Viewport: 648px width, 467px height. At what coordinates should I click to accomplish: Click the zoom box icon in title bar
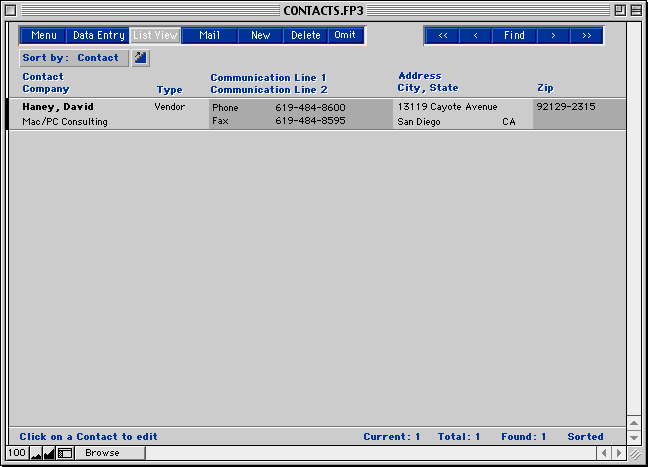point(620,10)
